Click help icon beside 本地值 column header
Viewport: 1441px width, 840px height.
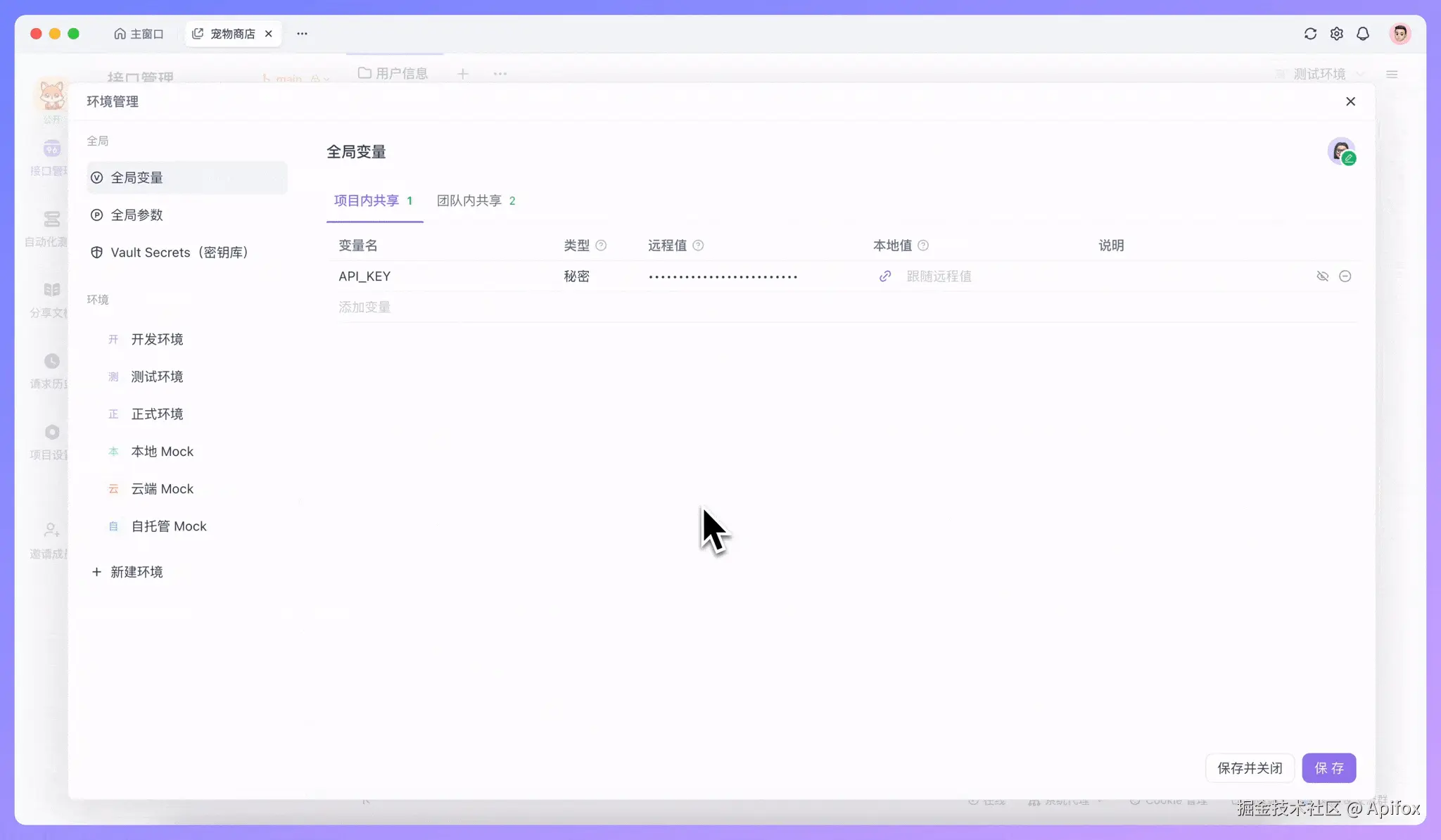(x=923, y=246)
